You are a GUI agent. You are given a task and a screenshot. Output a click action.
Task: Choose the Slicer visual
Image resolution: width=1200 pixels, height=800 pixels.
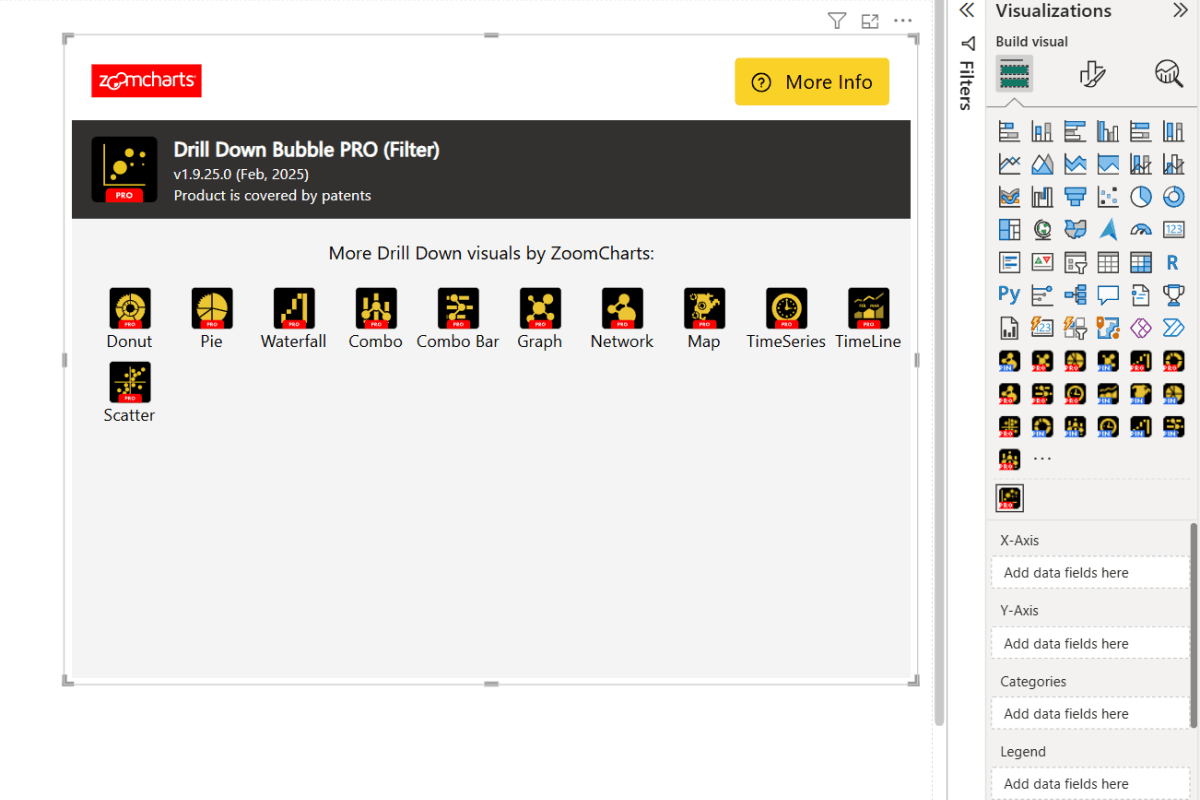[x=1075, y=263]
